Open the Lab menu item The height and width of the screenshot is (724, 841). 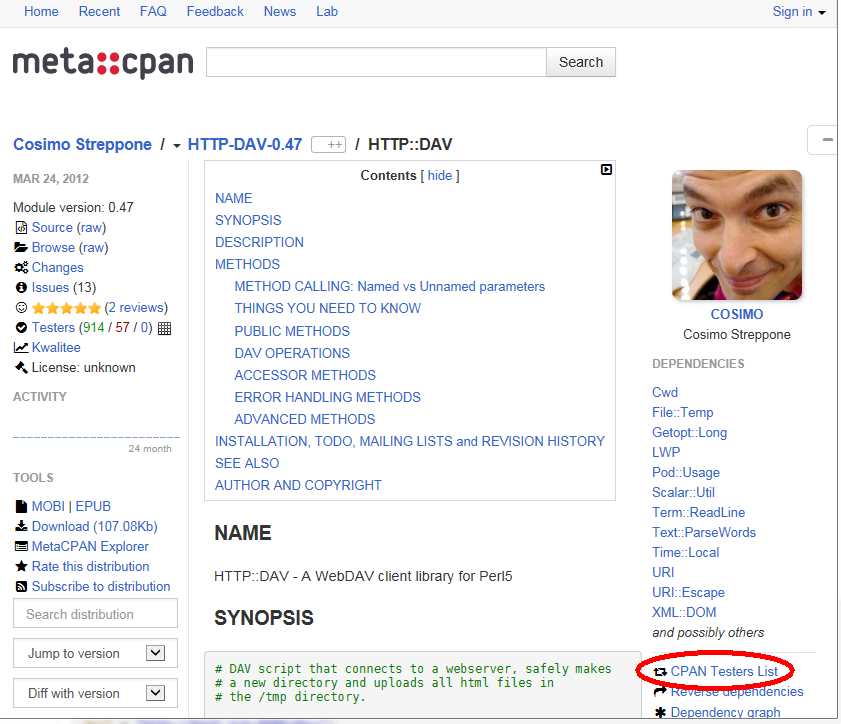pos(327,12)
